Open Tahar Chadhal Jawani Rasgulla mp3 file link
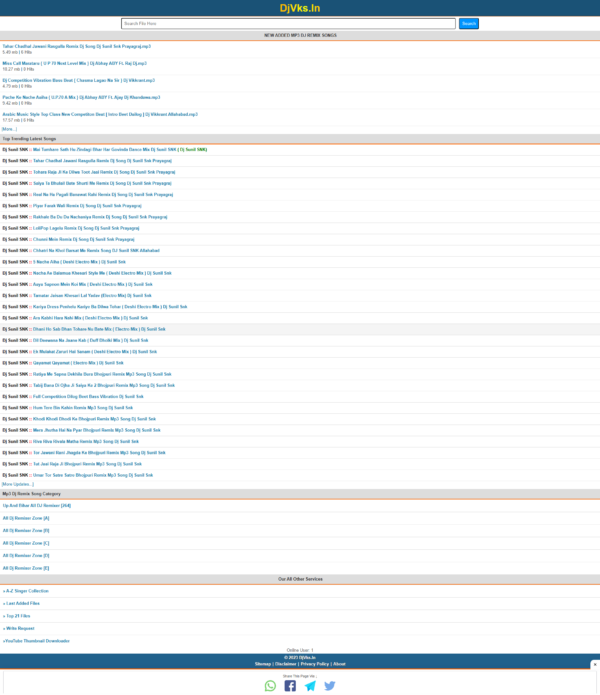This screenshot has height=695, width=600. click(x=77, y=46)
